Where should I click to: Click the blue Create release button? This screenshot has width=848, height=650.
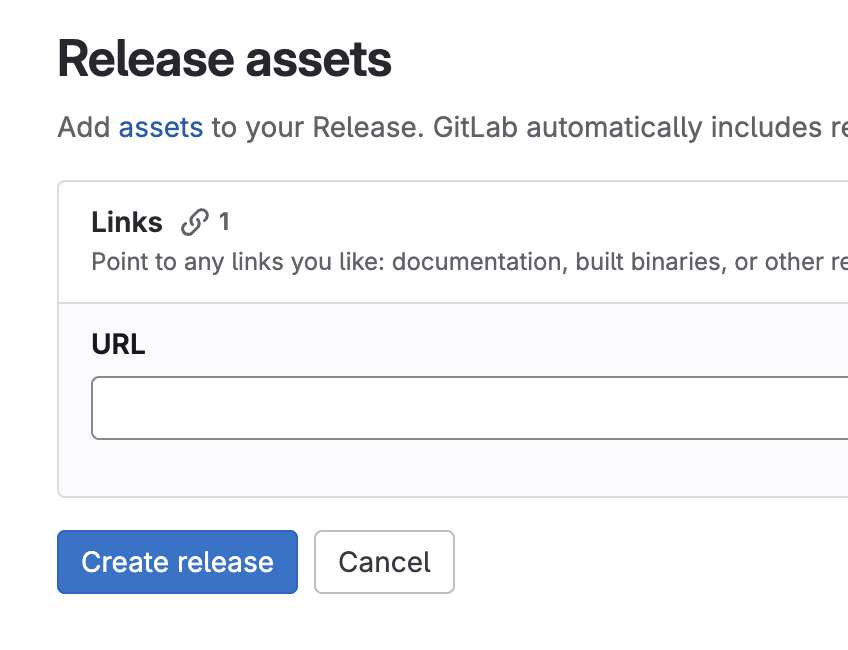[x=177, y=562]
